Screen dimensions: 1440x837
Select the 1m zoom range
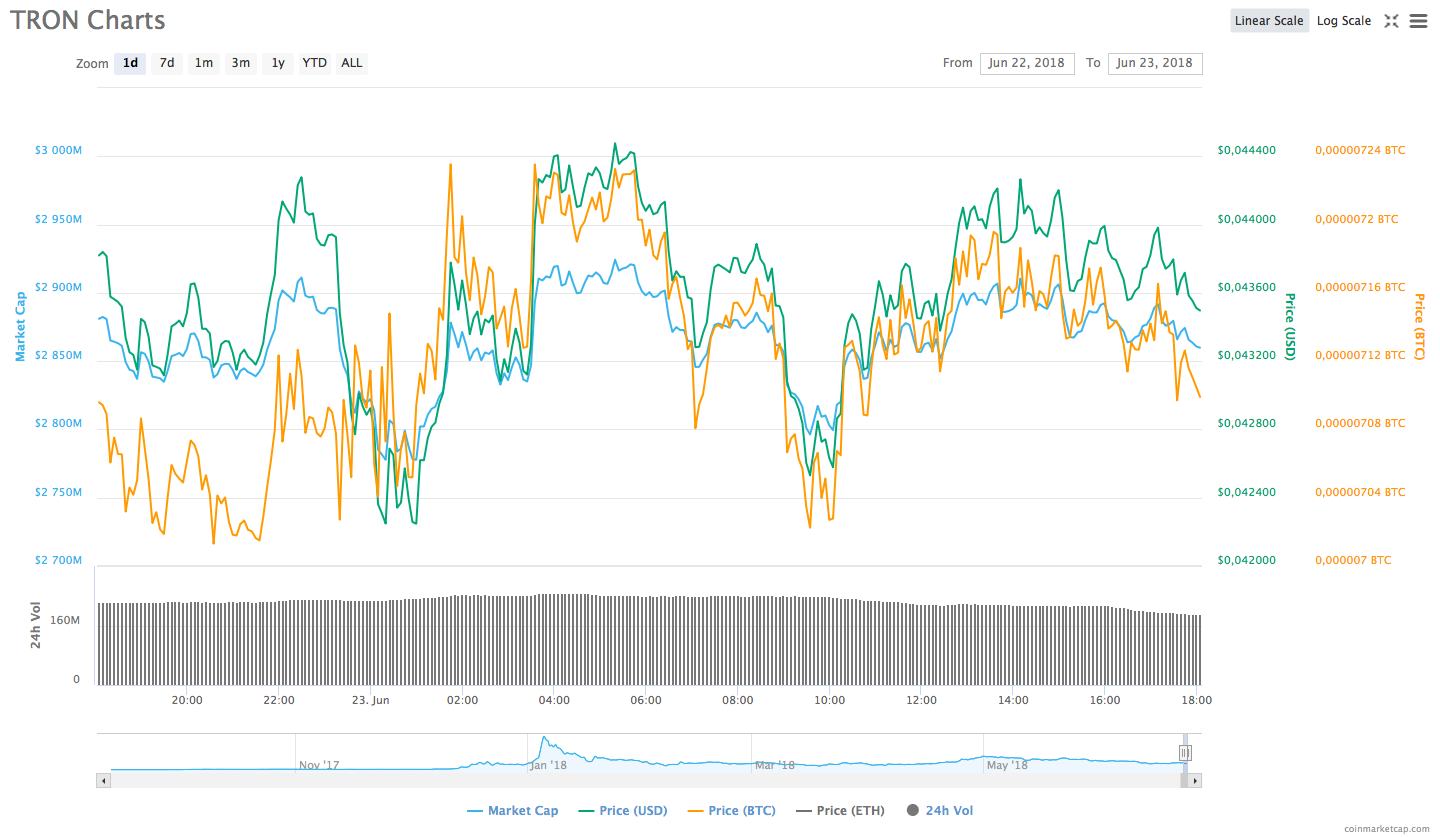pyautogui.click(x=204, y=63)
